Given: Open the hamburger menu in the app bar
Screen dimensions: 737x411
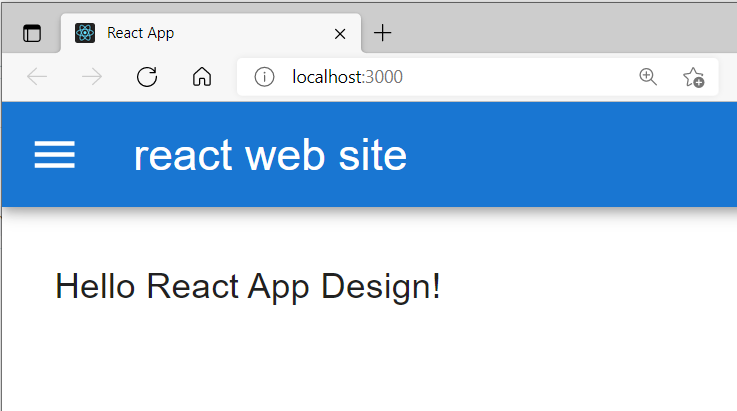Looking at the screenshot, I should pos(55,154).
